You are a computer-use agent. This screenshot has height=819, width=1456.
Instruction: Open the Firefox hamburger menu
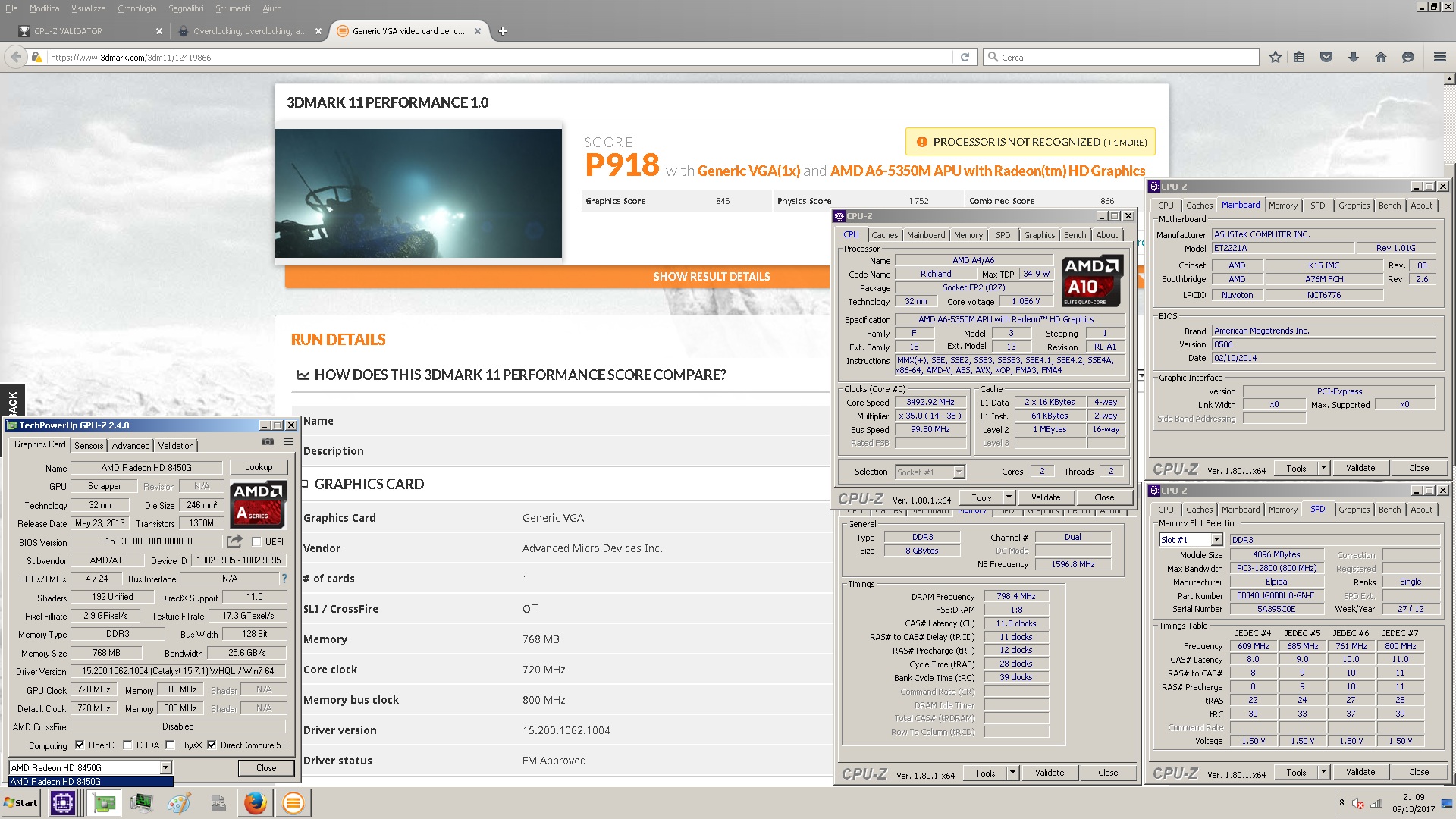(1440, 57)
